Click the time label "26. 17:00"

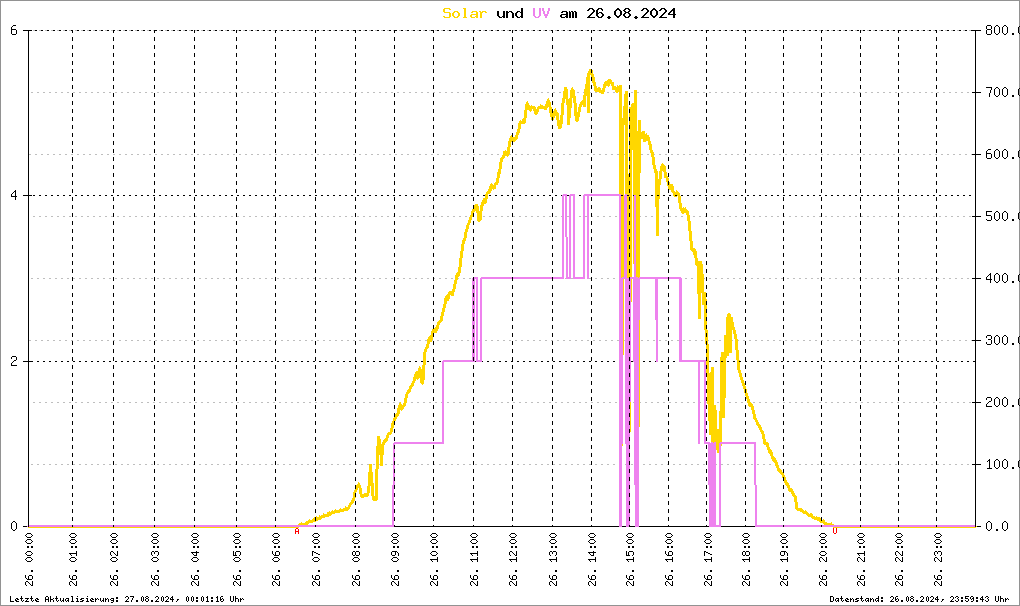point(708,559)
